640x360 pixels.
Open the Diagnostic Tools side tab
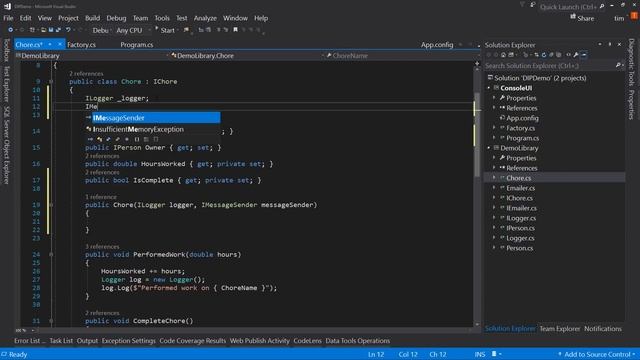pyautogui.click(x=631, y=62)
